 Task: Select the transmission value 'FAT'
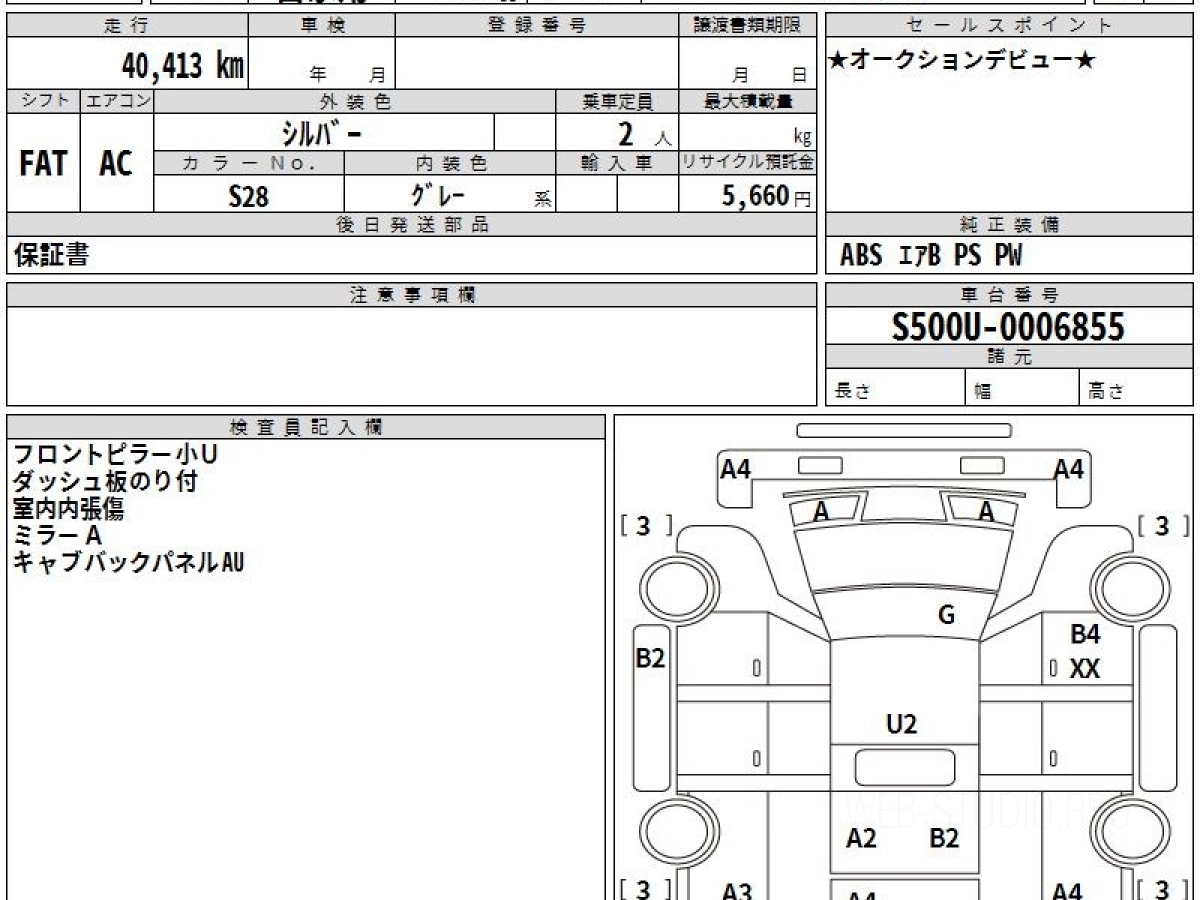43,163
